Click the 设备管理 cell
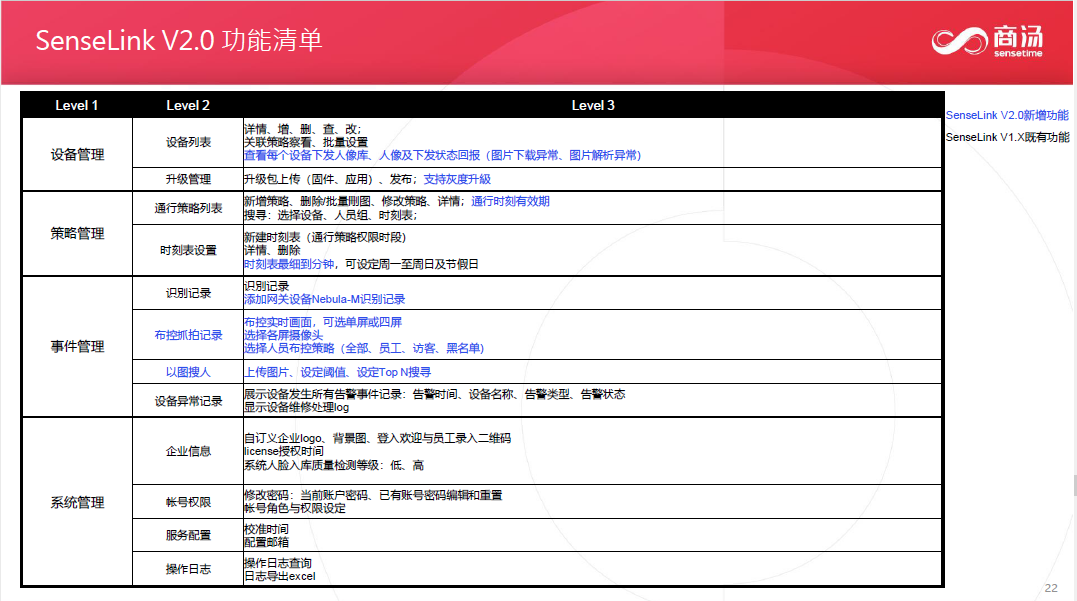This screenshot has height=601, width=1077. (x=77, y=155)
